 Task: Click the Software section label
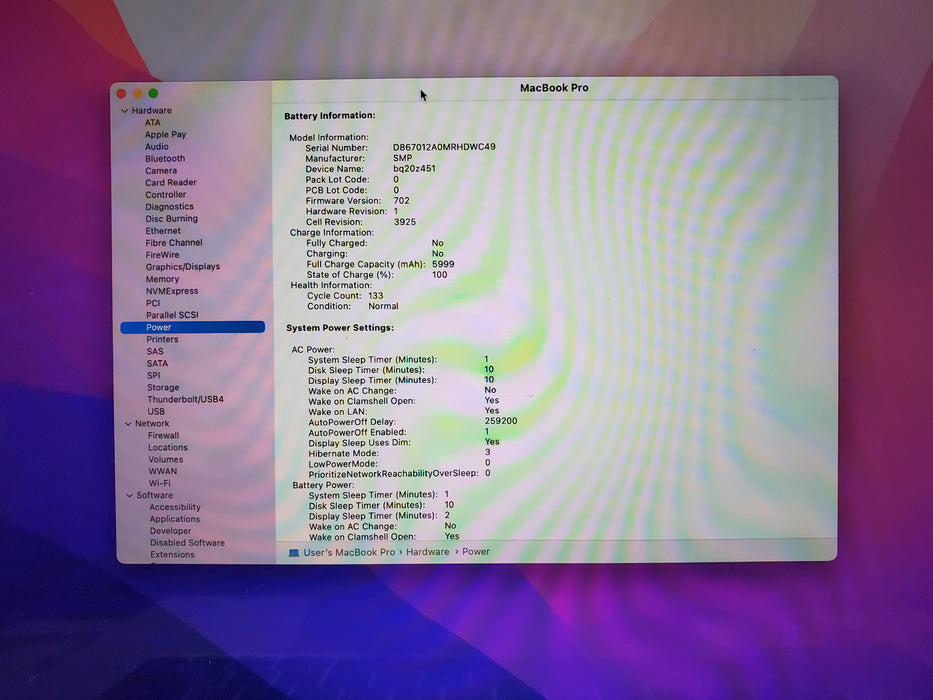(x=155, y=495)
